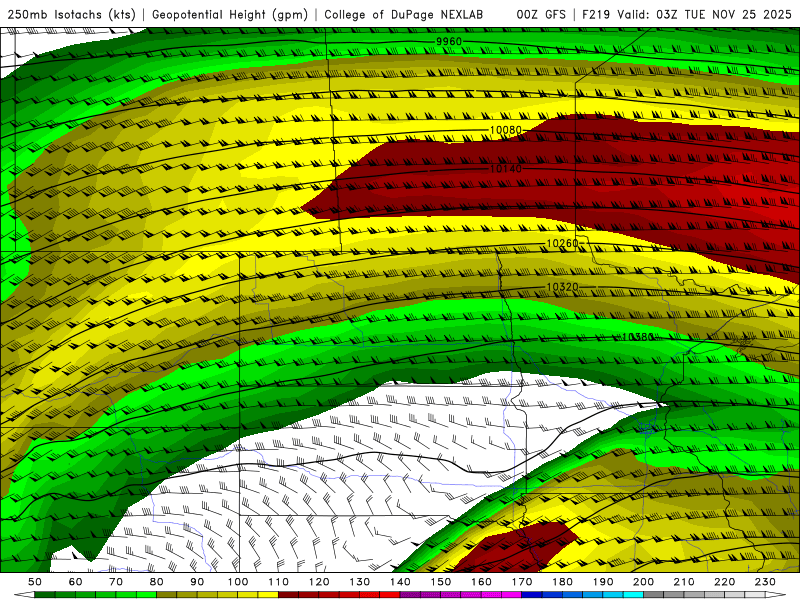Click the legend value 210

pyautogui.click(x=684, y=582)
